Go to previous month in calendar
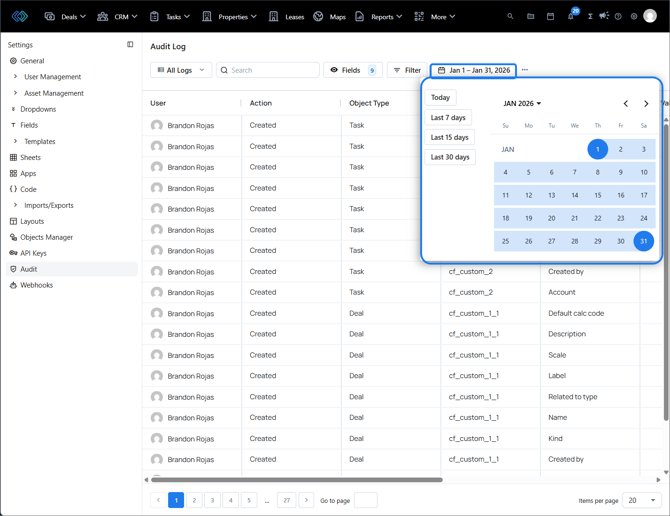The width and height of the screenshot is (670, 516). (626, 103)
